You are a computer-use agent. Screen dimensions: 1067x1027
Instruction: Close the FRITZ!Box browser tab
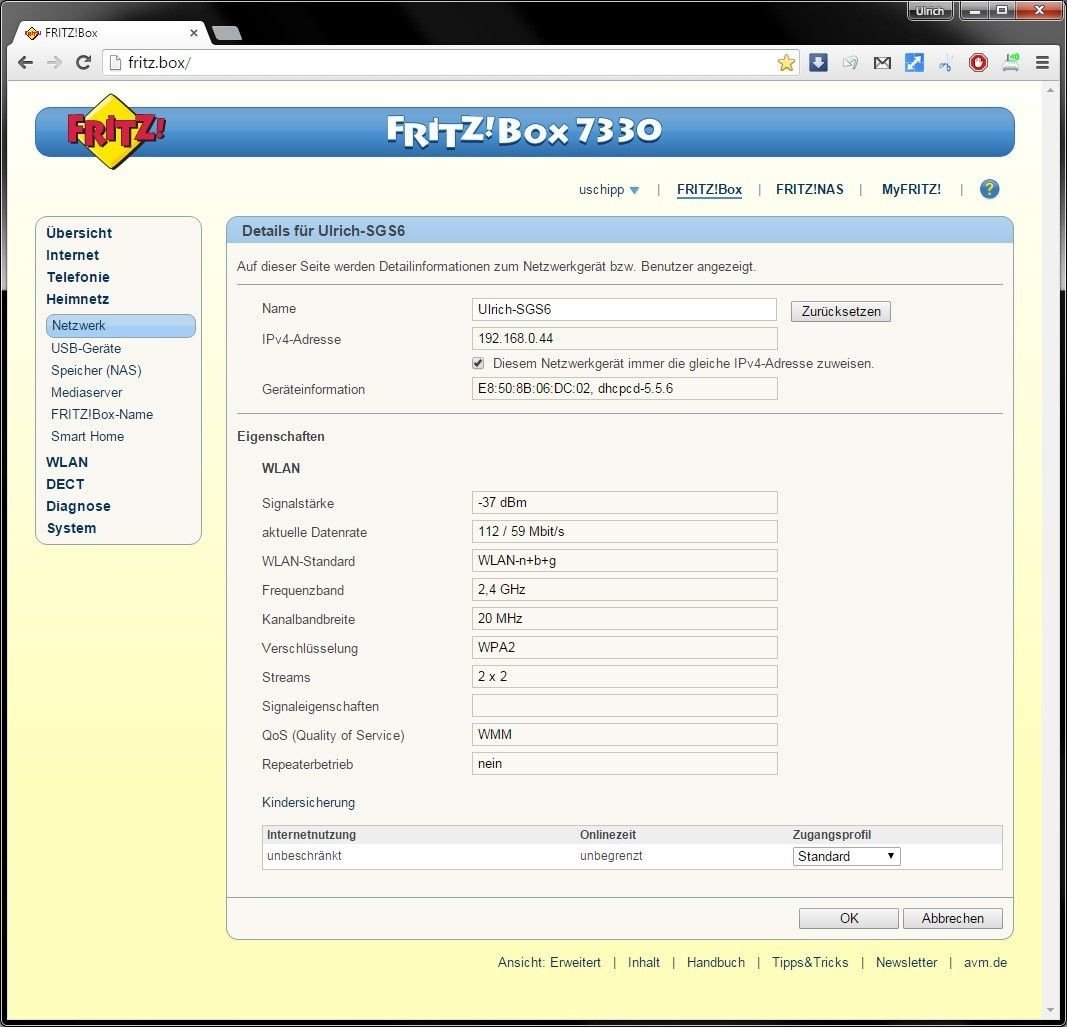click(194, 33)
